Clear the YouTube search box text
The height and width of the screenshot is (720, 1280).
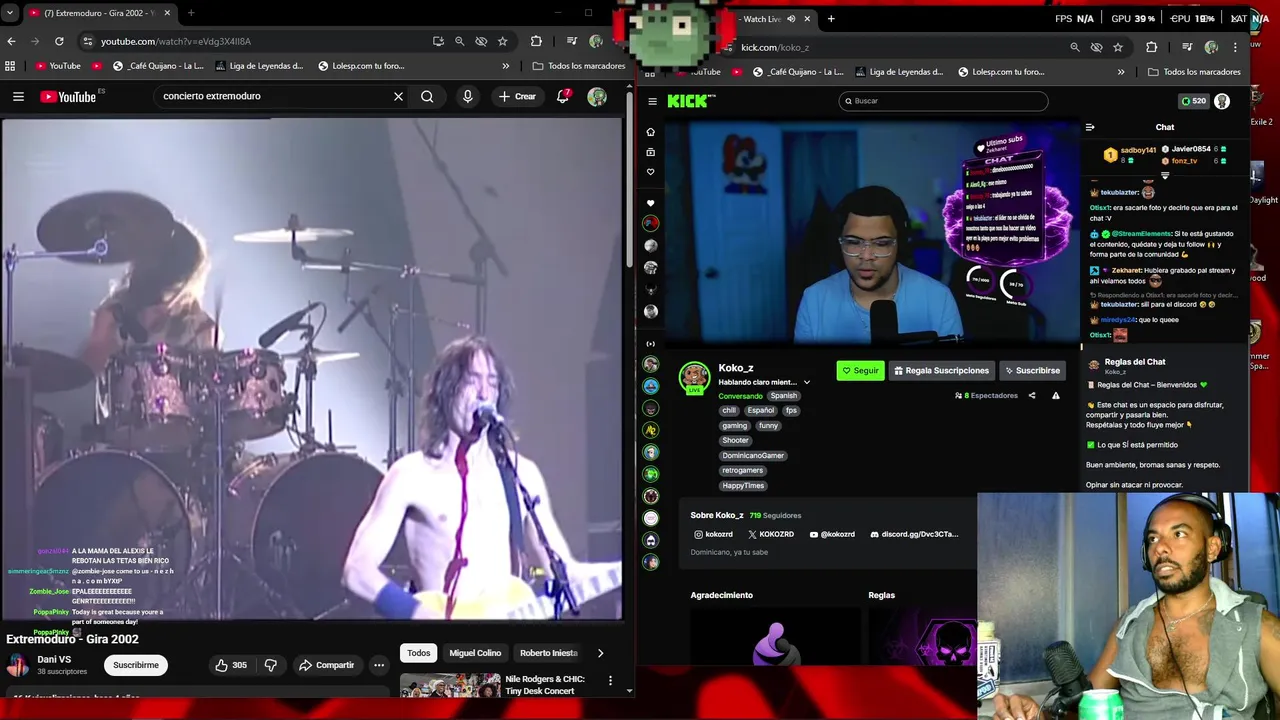pos(398,96)
